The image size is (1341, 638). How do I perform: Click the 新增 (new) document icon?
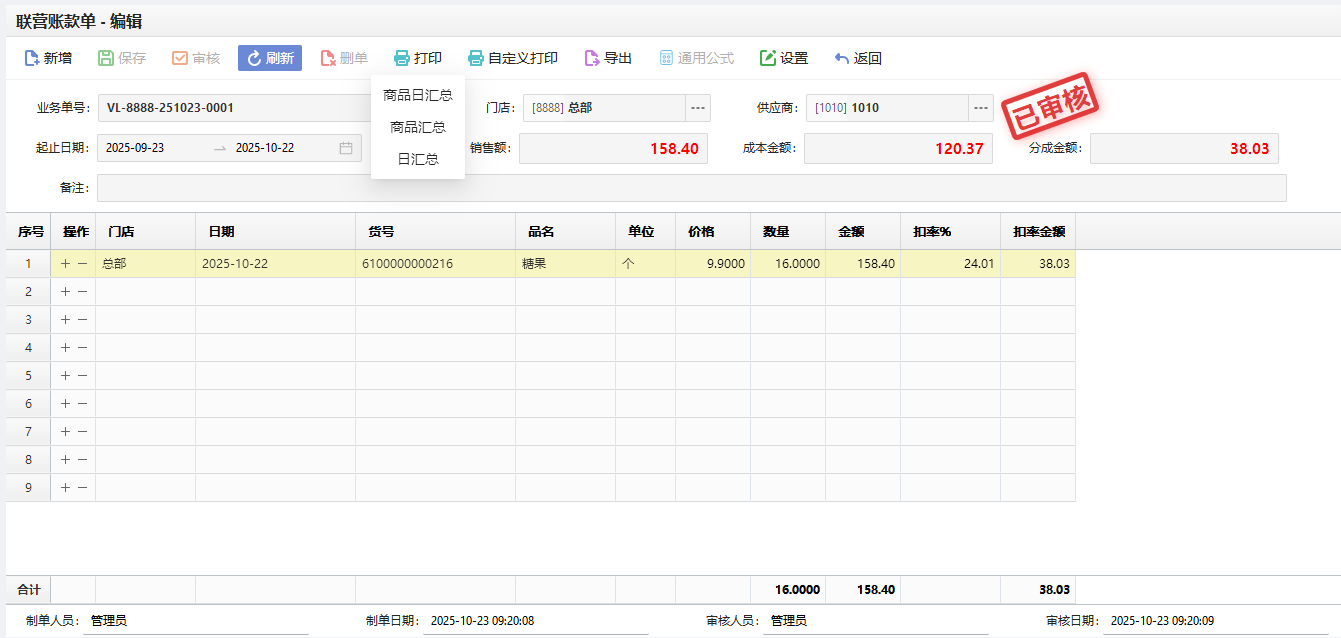[32, 58]
